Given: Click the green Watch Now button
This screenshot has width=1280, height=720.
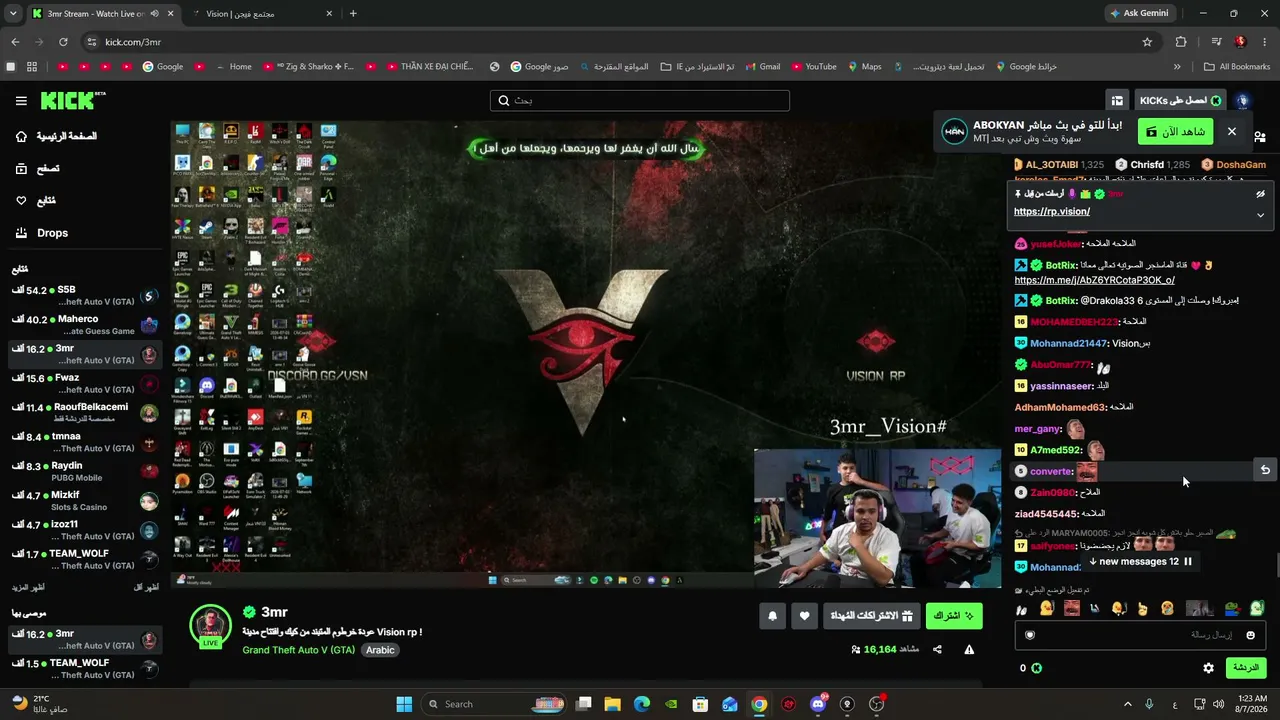Looking at the screenshot, I should [x=1175, y=132].
